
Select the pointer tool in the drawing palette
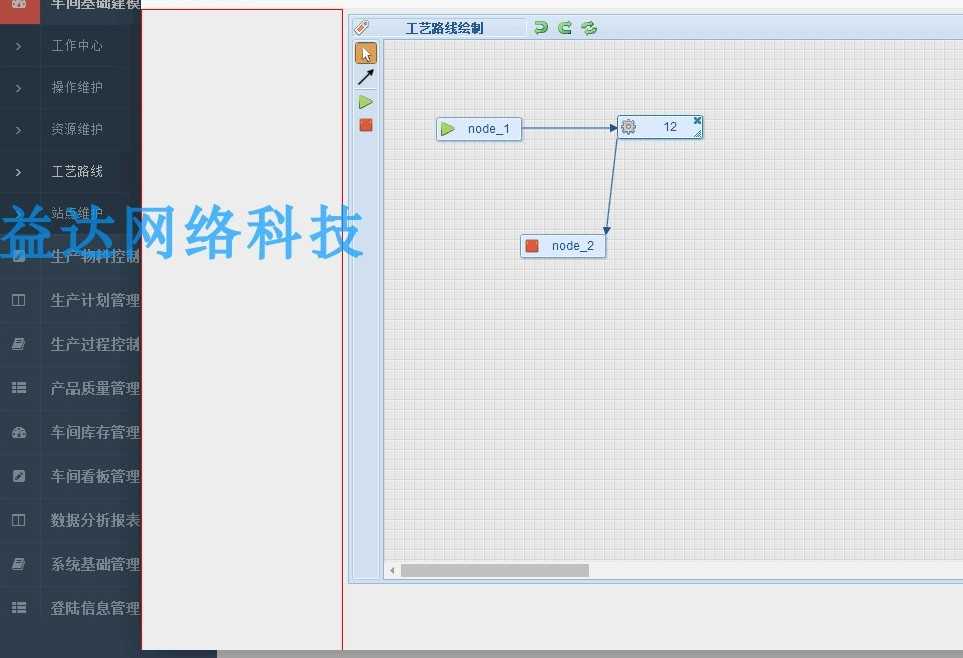point(365,53)
